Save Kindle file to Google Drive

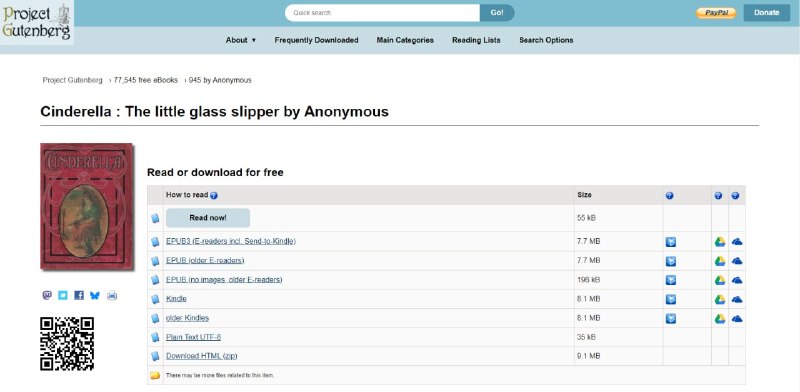click(719, 299)
